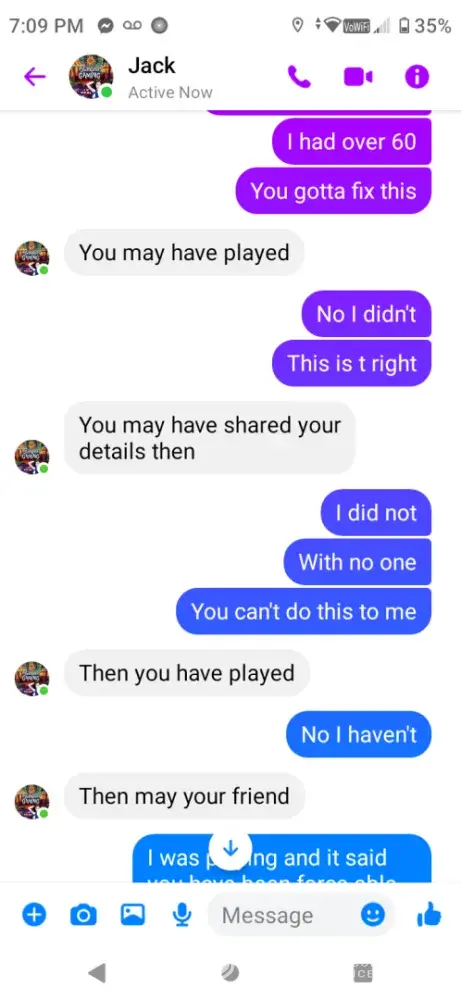Select the "You can't do this to me" message
Screen dimensions: 461x1000
(304, 612)
